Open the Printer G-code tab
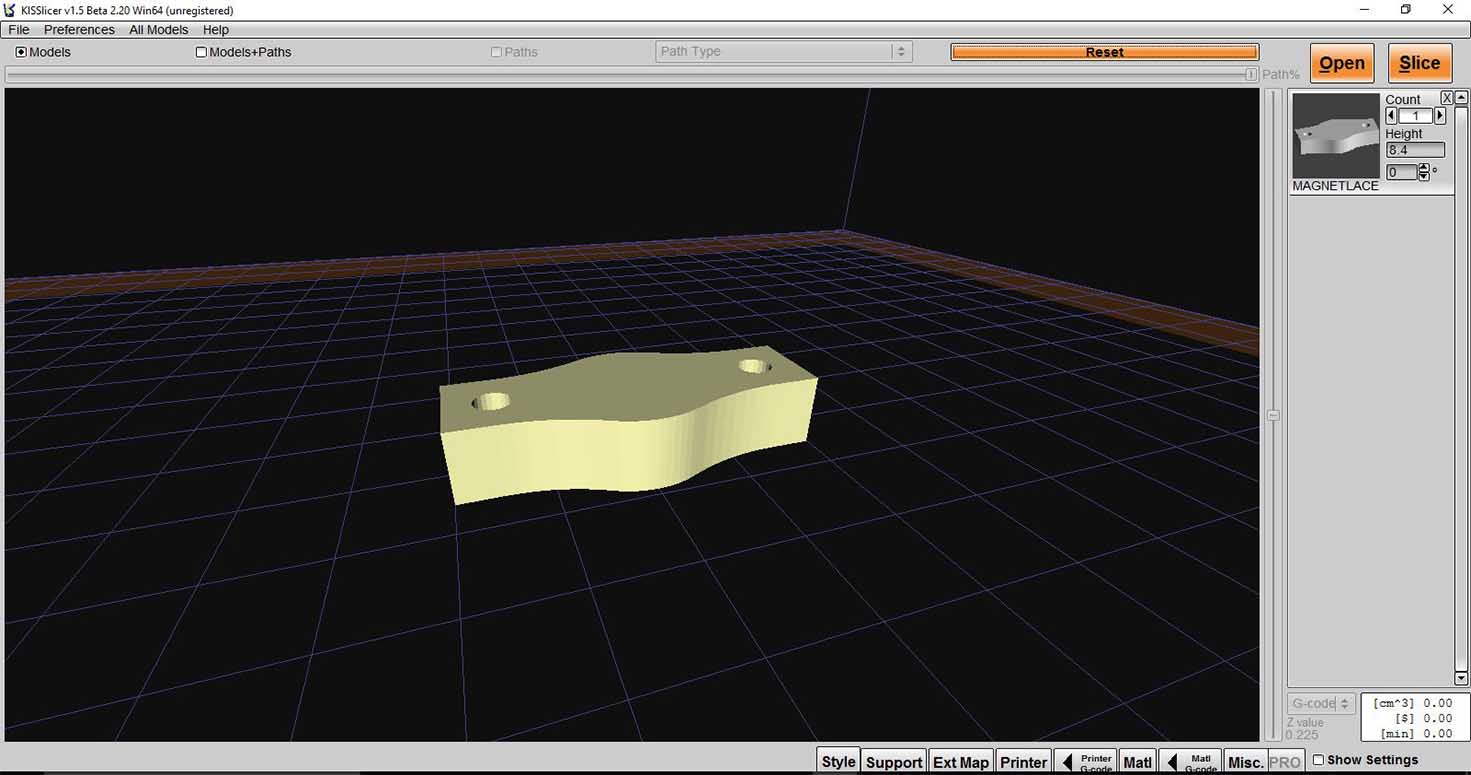Image resolution: width=1471 pixels, height=775 pixels. (x=1085, y=761)
